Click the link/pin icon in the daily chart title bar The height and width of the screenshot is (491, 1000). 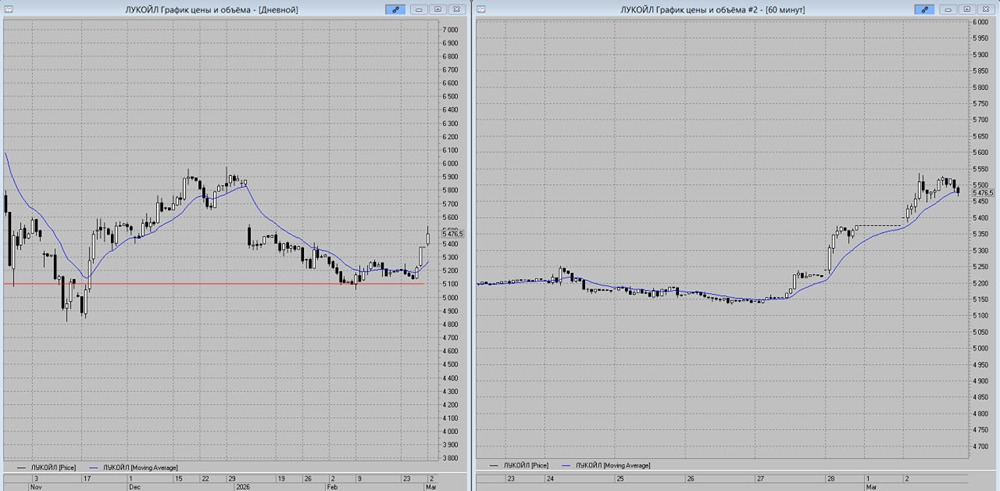pyautogui.click(x=395, y=9)
